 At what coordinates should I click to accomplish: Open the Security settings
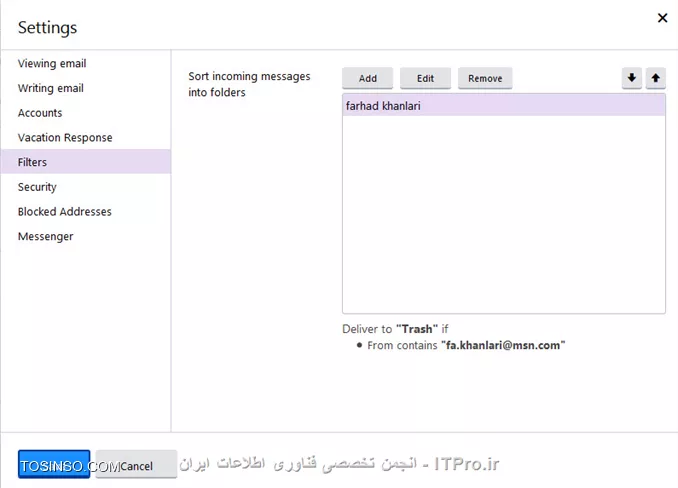(37, 187)
